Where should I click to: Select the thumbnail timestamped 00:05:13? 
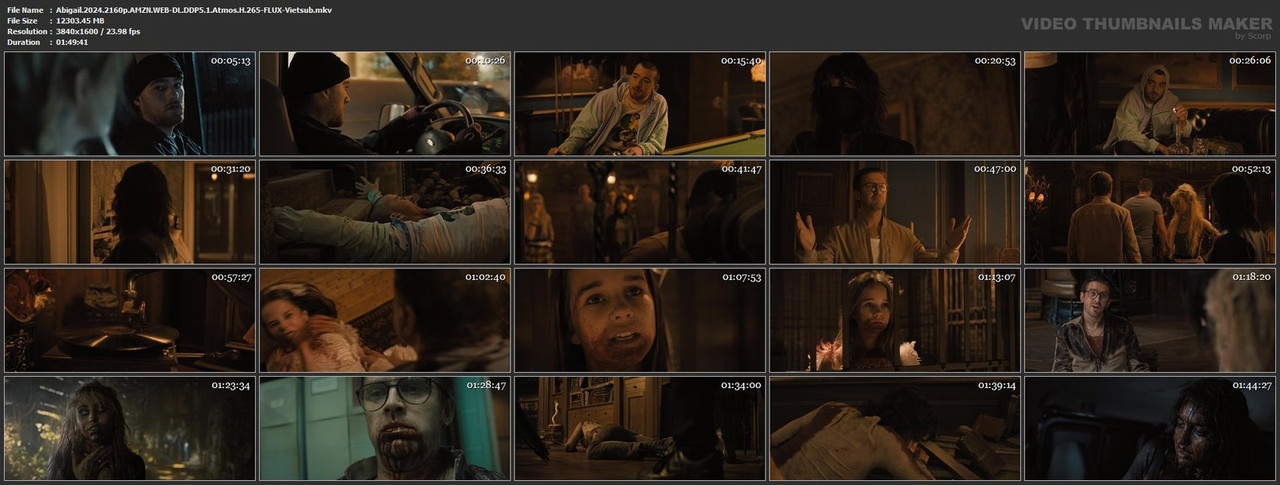(130, 104)
